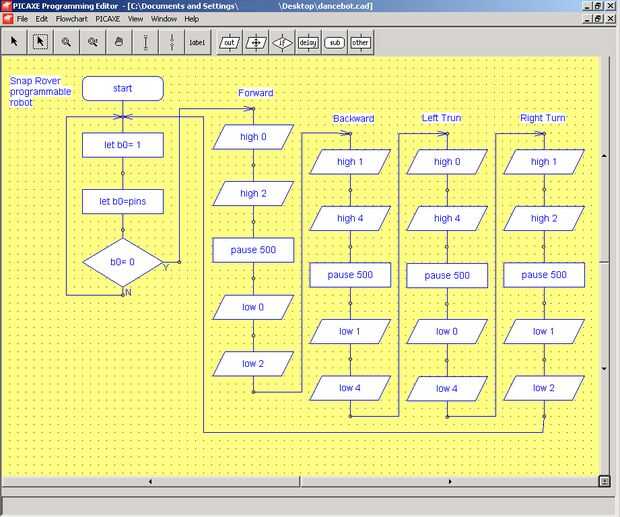Screen dimensions: 620x517
Task: Open the Help menu
Action: 192,19
